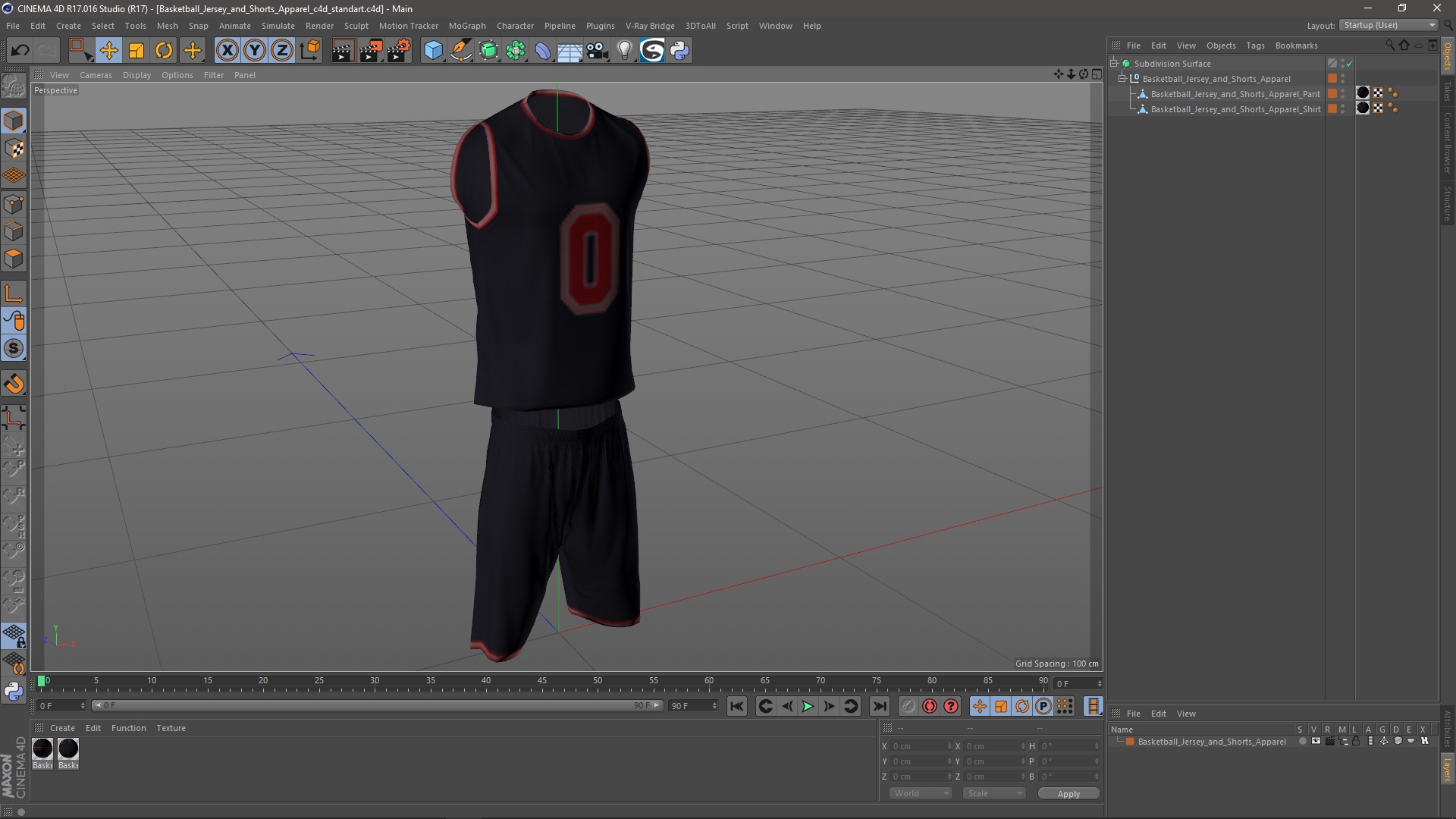1456x819 pixels.
Task: Toggle the X axis lock
Action: pyautogui.click(x=227, y=51)
